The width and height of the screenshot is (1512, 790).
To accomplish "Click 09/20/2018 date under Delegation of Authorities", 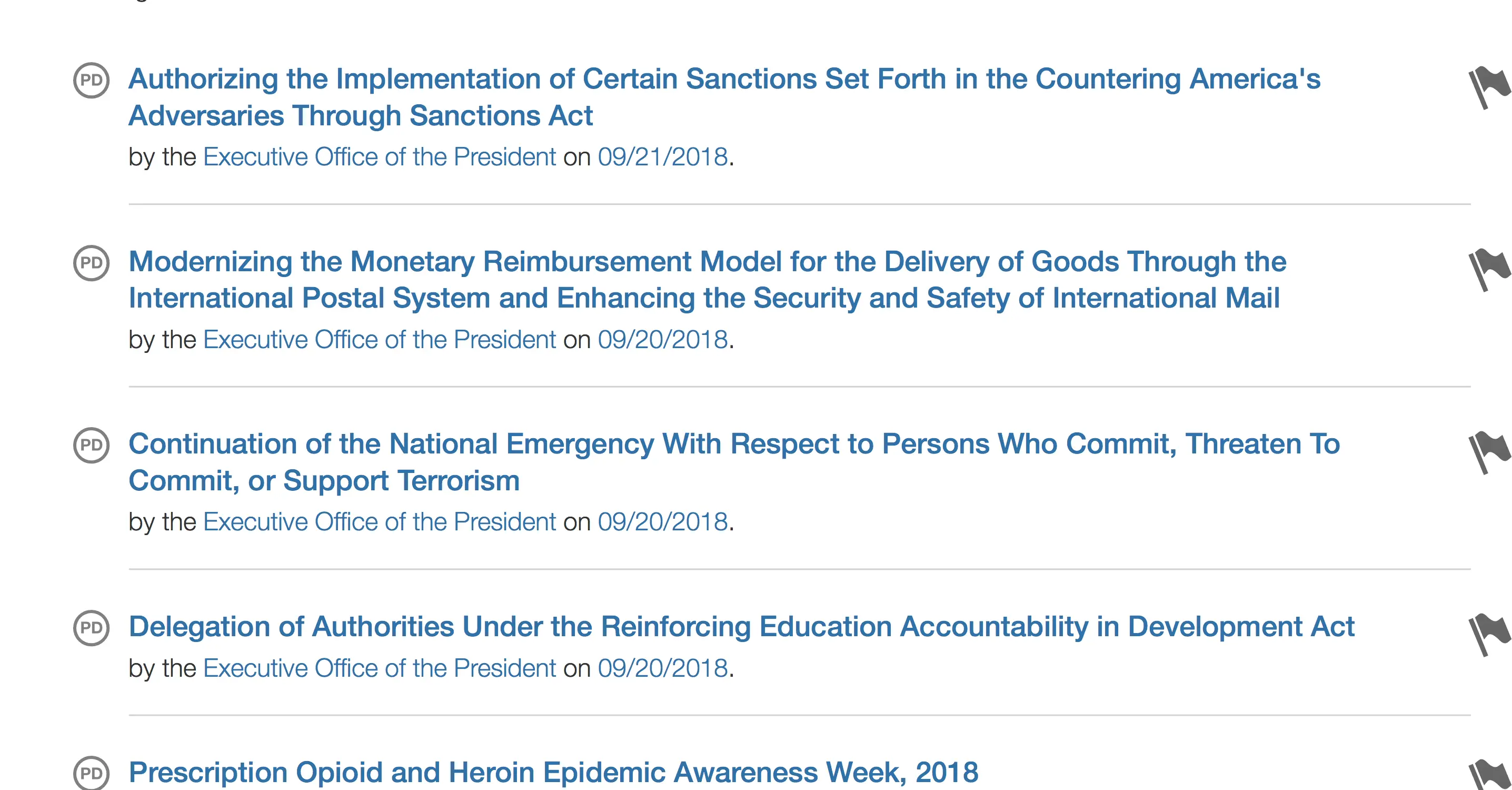I will tap(663, 668).
